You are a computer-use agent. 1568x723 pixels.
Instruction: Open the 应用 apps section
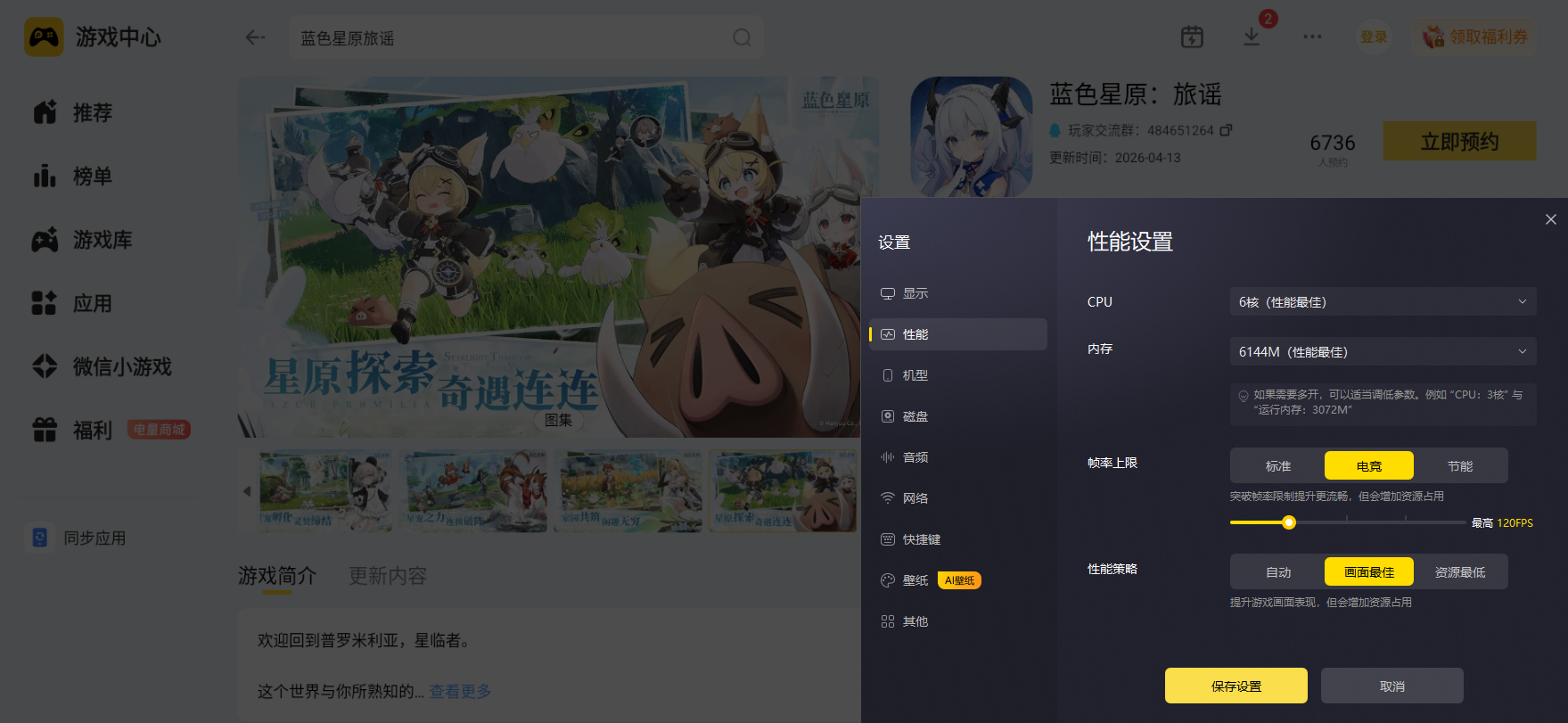point(73,303)
